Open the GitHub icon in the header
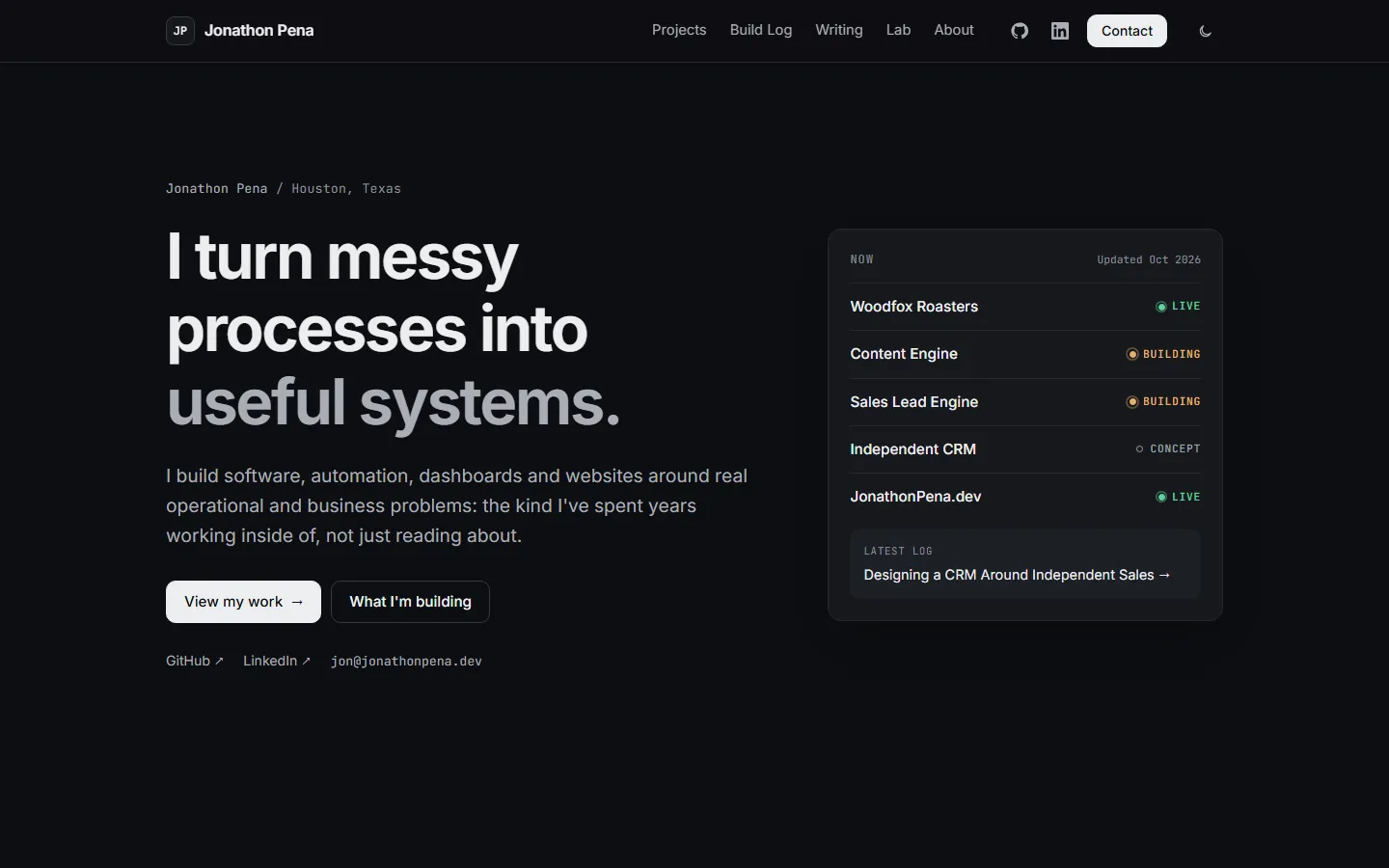Viewport: 1389px width, 868px height. click(x=1020, y=31)
